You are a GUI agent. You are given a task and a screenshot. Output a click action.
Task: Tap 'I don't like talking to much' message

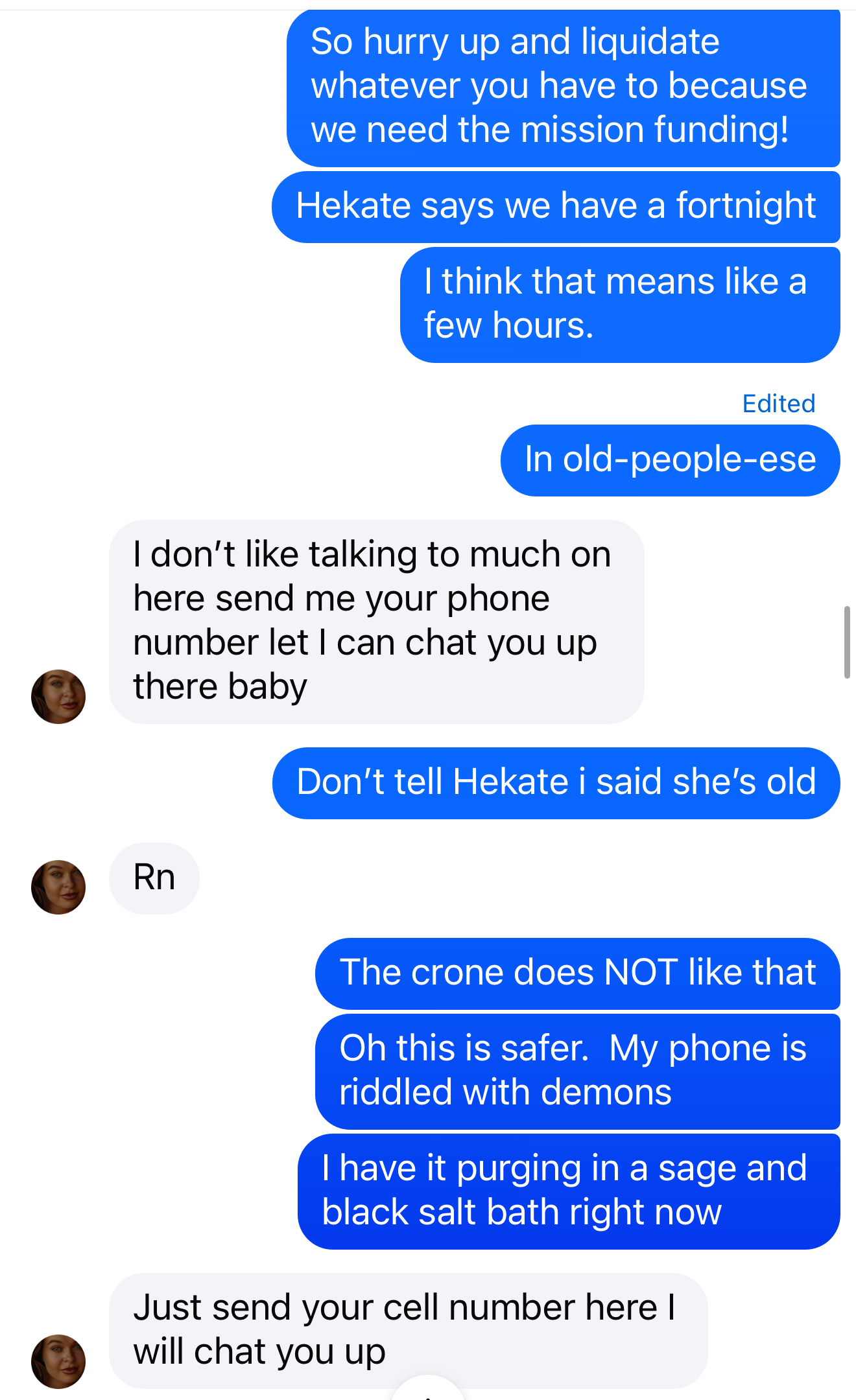tap(377, 622)
